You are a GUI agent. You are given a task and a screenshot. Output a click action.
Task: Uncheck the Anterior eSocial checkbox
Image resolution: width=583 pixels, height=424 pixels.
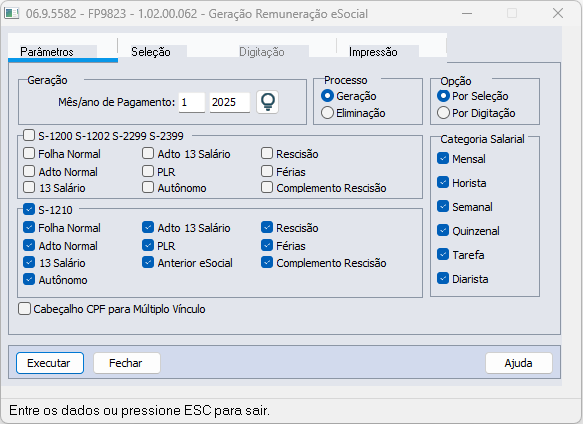[x=148, y=262]
